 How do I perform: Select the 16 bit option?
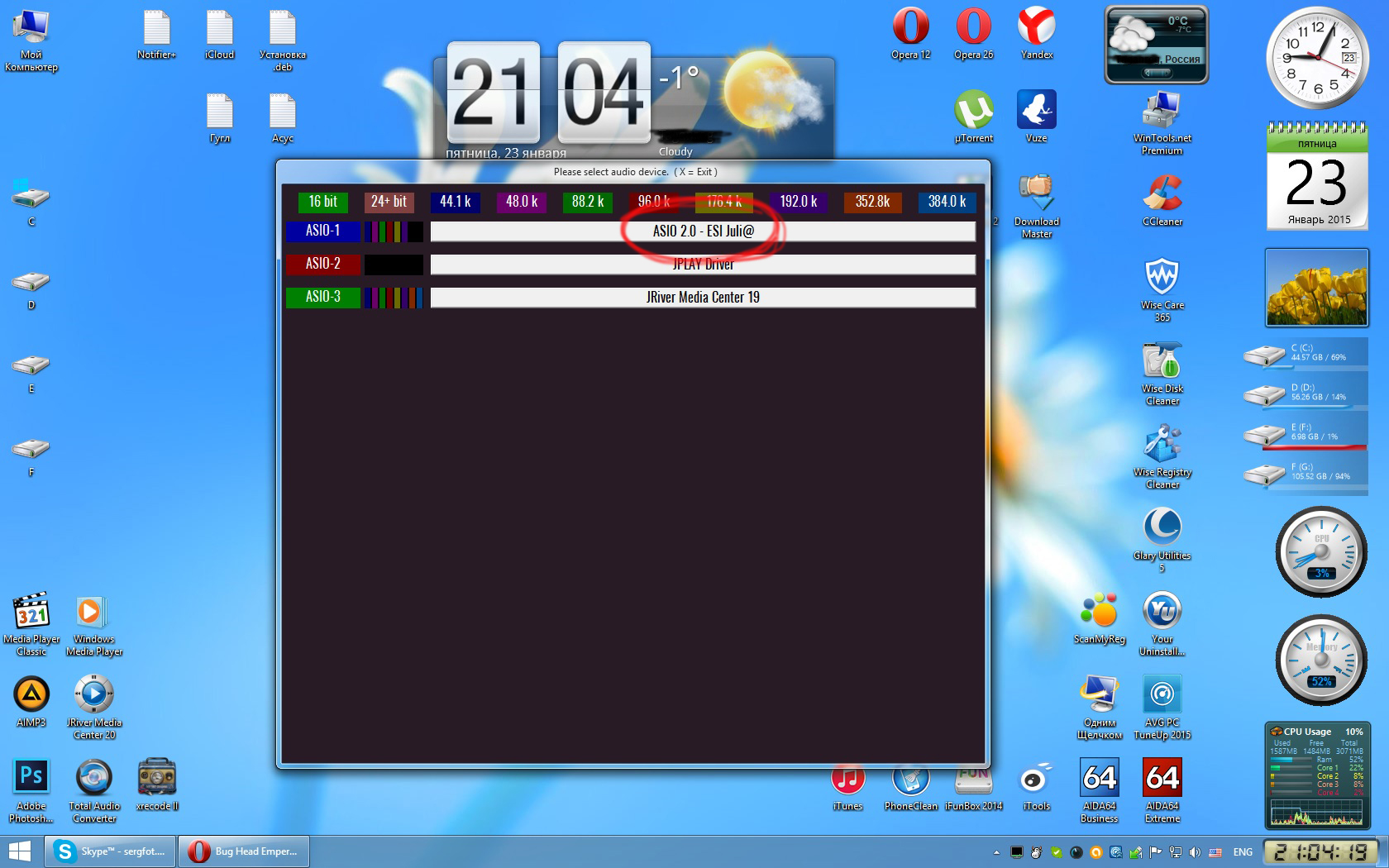[x=322, y=202]
